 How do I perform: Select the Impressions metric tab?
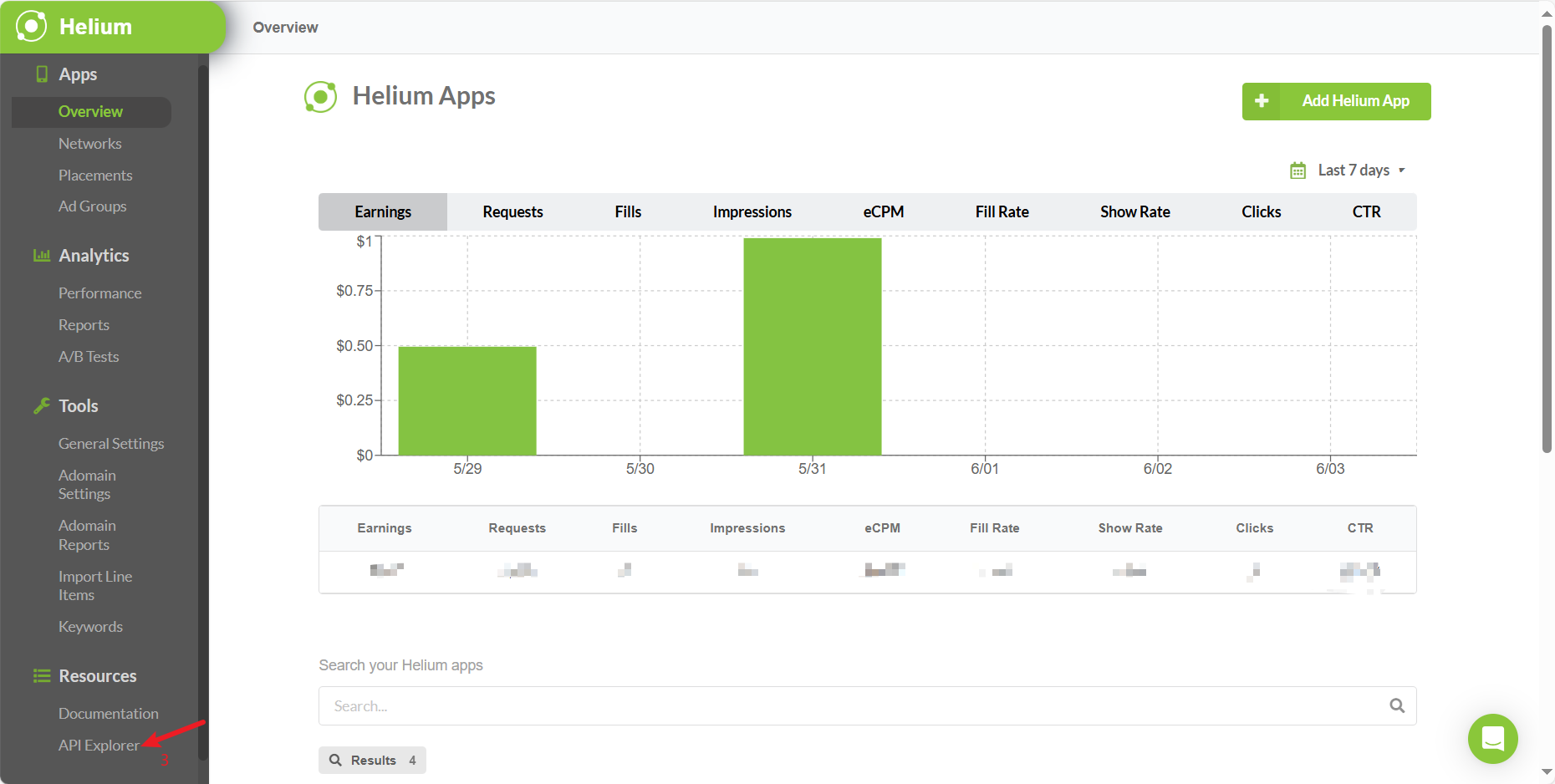[752, 211]
